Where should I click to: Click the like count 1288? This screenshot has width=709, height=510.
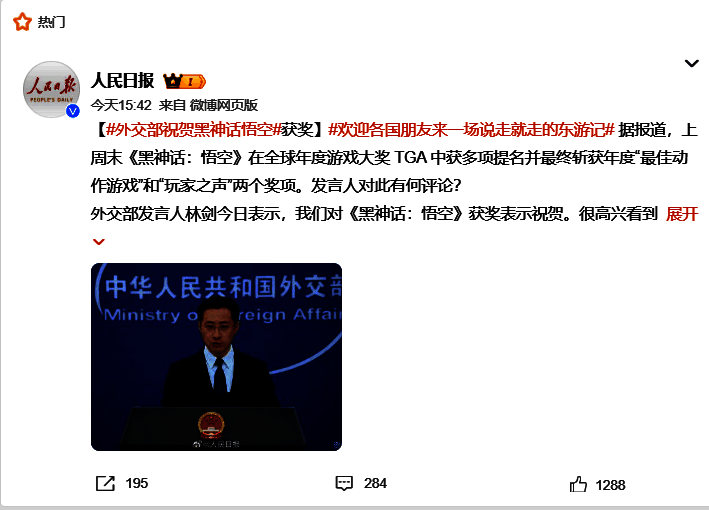point(610,485)
